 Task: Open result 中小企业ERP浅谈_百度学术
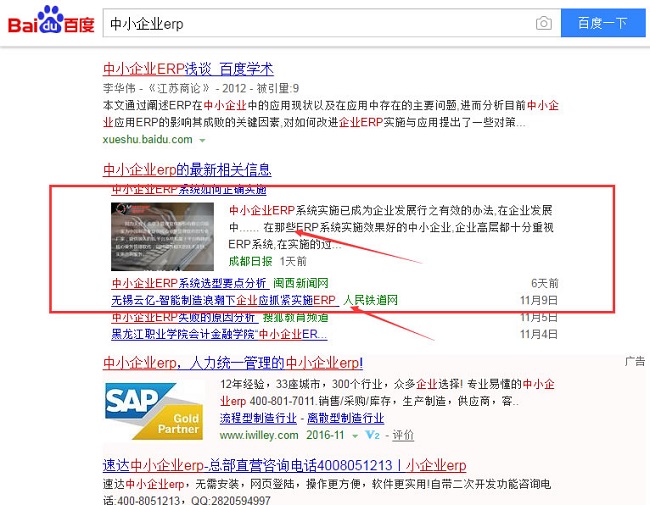[188, 69]
